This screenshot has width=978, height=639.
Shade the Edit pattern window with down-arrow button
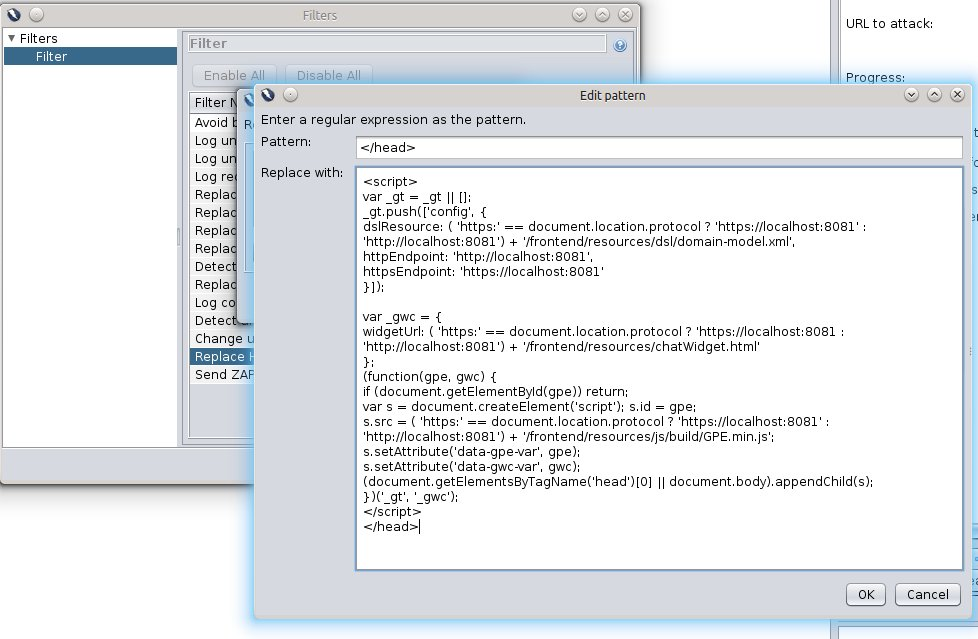click(911, 95)
